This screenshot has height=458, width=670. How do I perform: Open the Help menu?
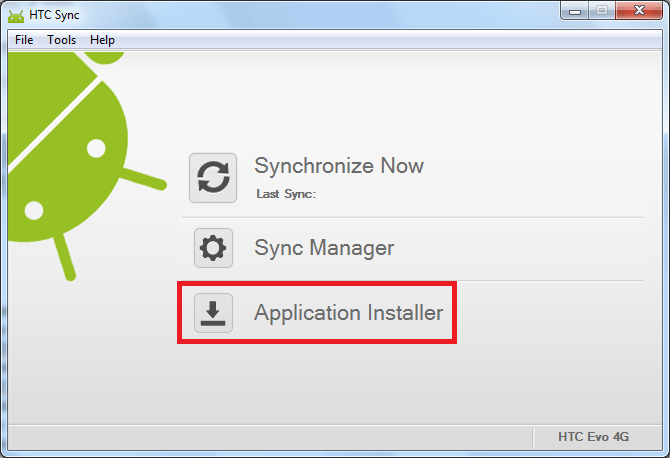102,40
